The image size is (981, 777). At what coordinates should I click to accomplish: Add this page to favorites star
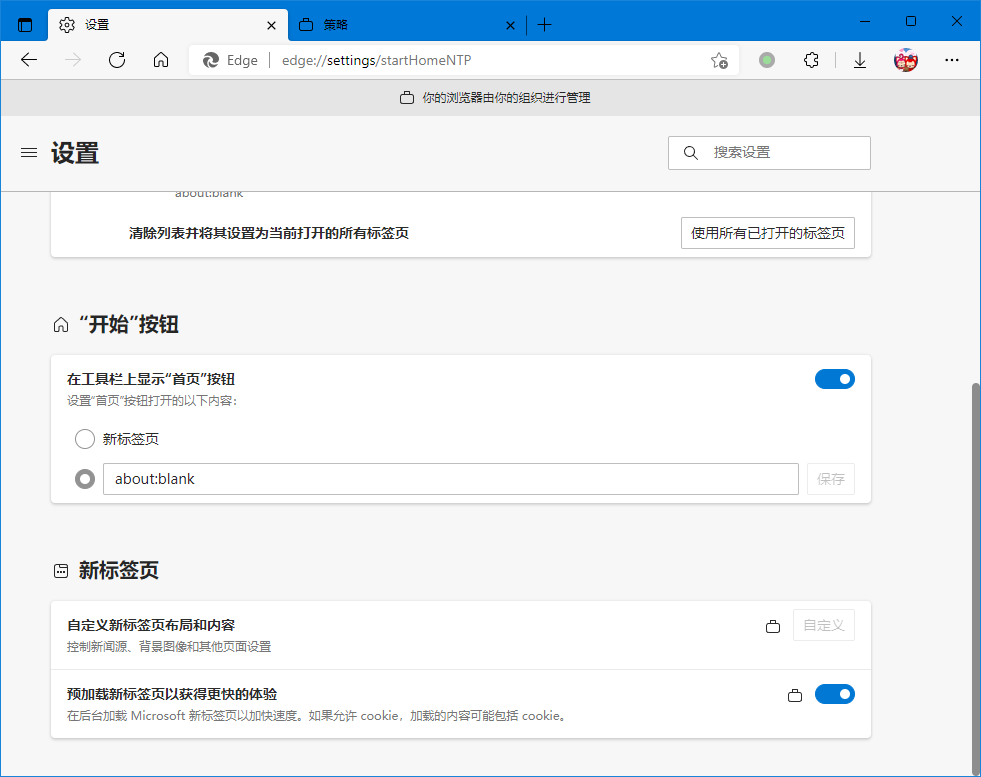pyautogui.click(x=719, y=60)
